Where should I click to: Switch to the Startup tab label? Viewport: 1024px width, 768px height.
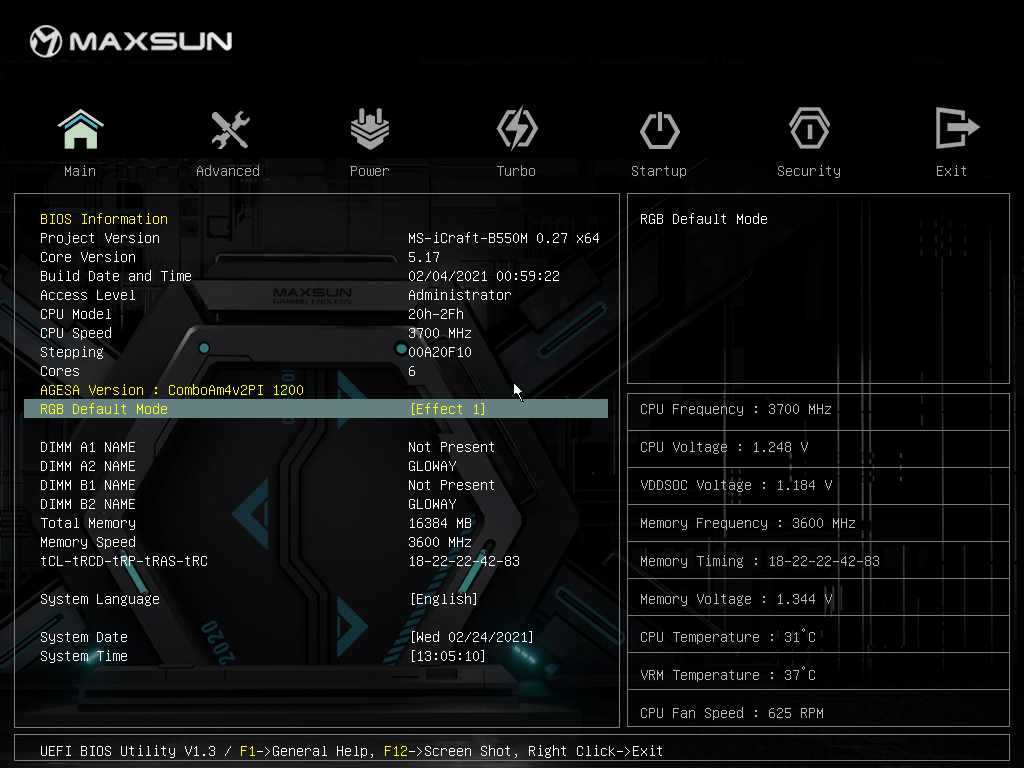click(x=659, y=171)
